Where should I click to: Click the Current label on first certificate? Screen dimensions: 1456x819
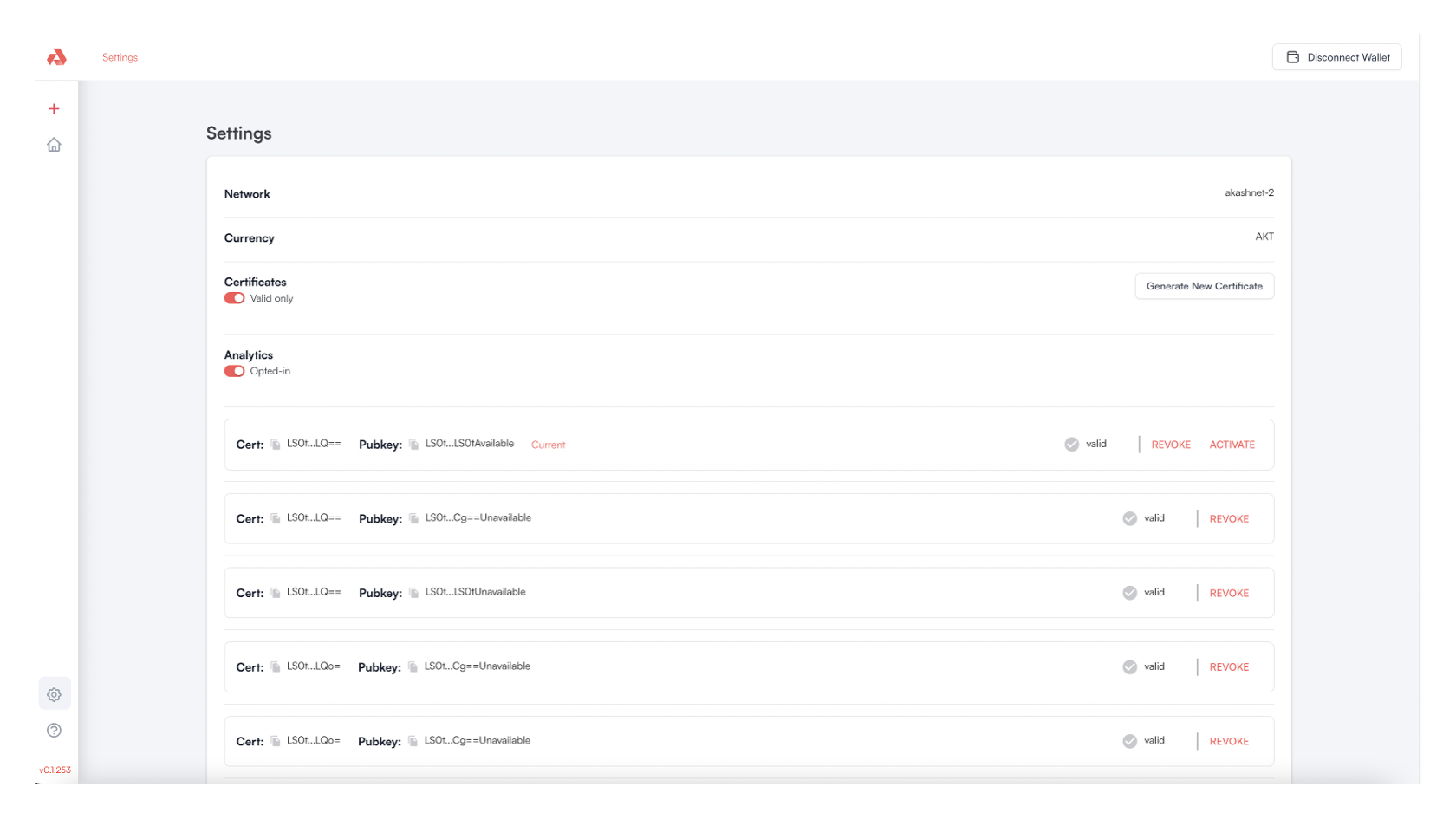click(548, 445)
